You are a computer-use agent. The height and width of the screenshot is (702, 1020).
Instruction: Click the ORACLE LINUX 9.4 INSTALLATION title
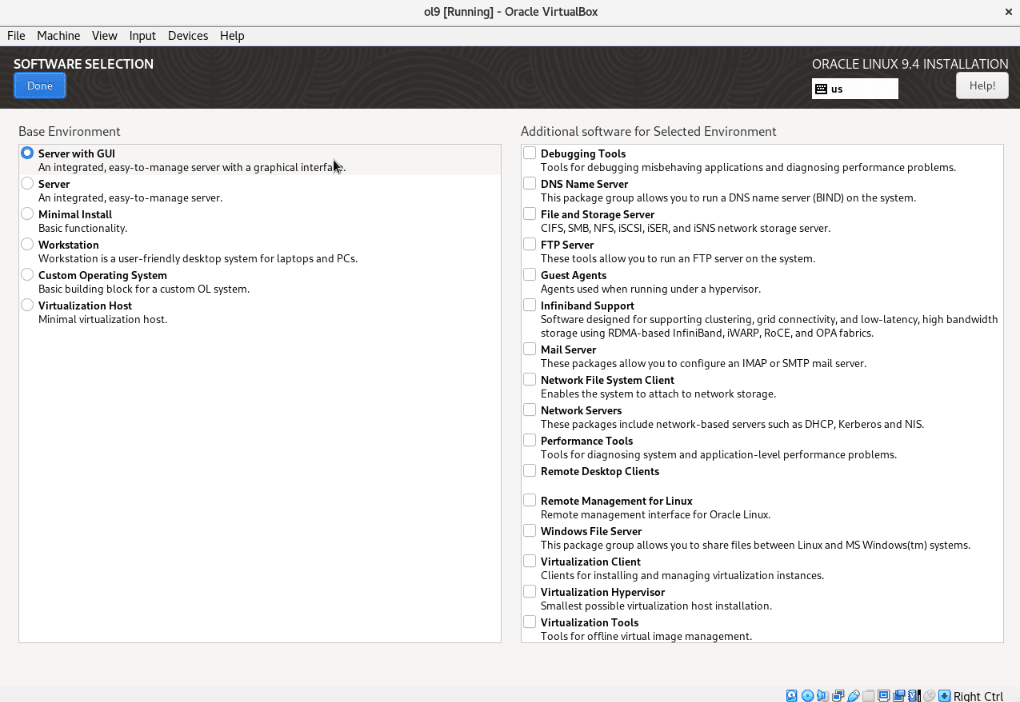[x=909, y=64]
